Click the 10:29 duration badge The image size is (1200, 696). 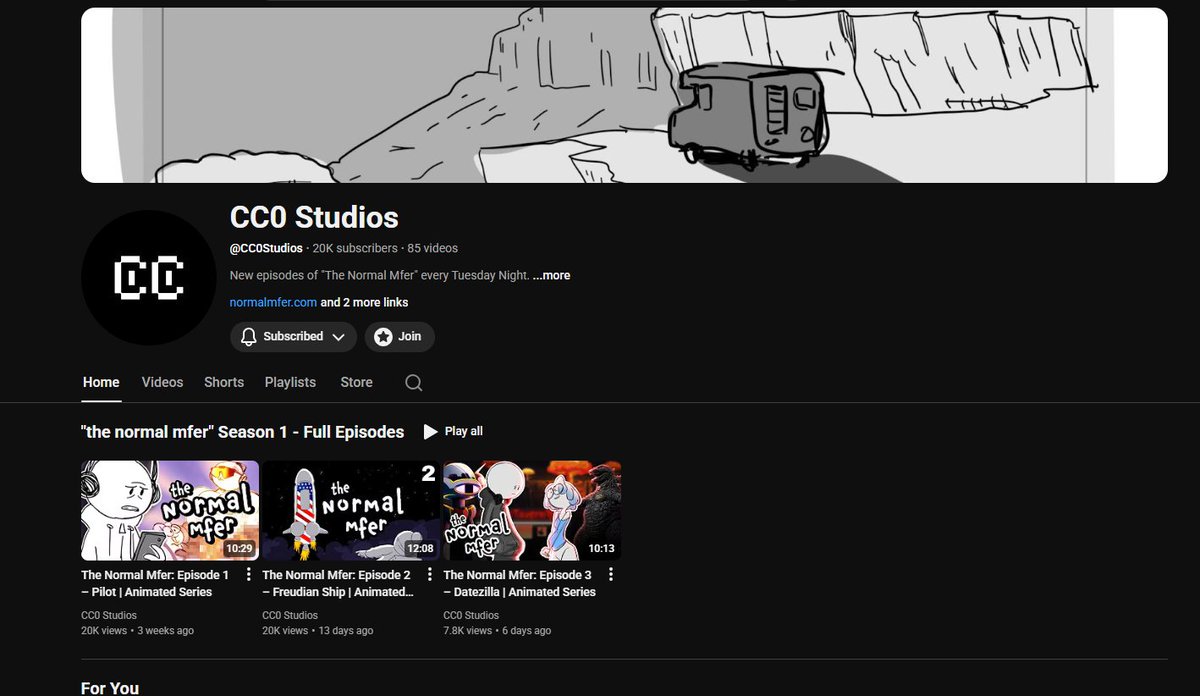[239, 549]
